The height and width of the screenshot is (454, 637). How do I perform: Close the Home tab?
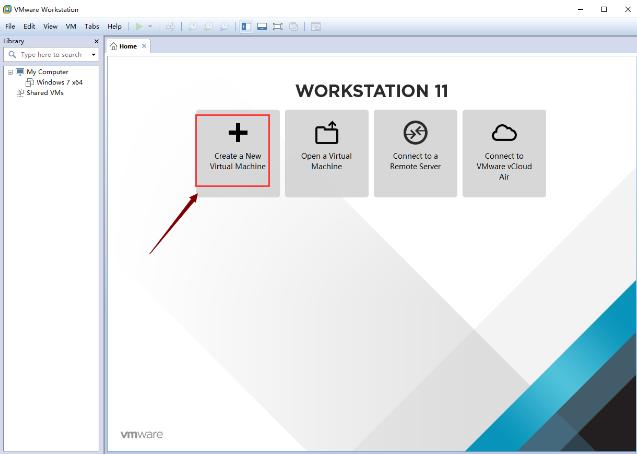pyautogui.click(x=144, y=46)
